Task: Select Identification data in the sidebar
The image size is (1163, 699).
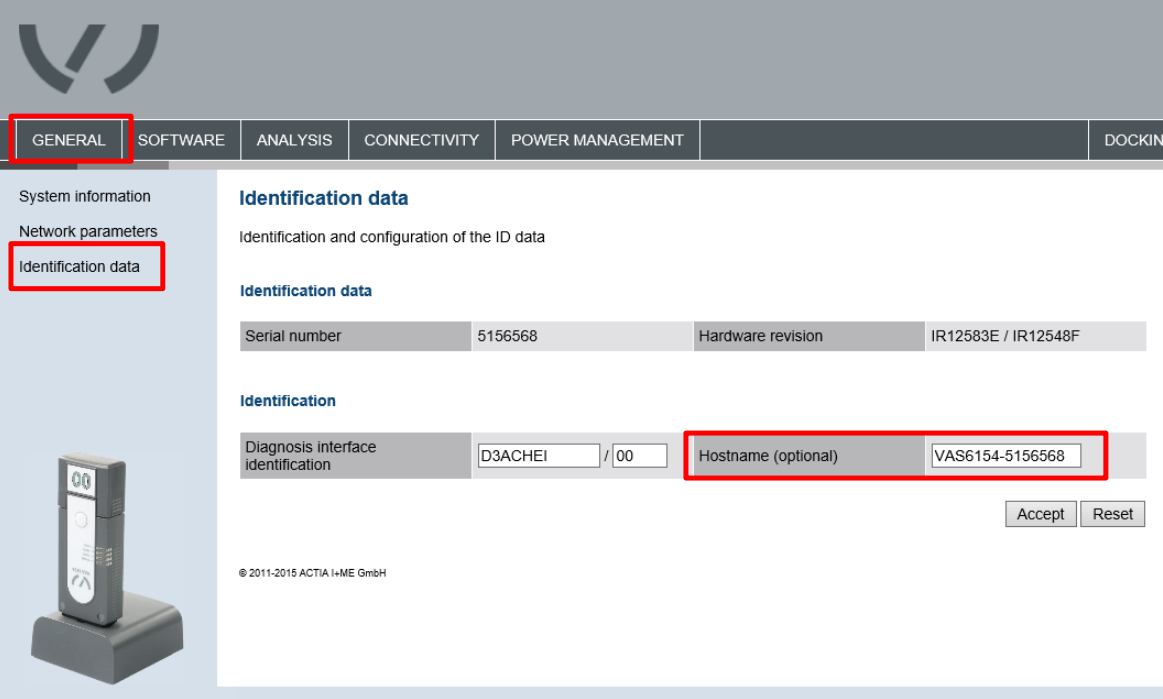Action: 79,266
